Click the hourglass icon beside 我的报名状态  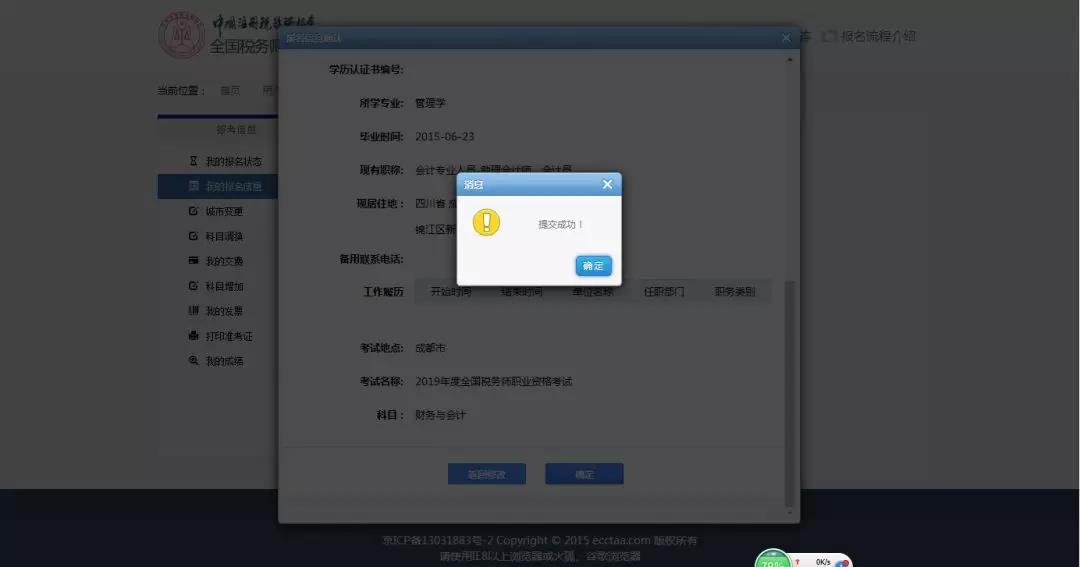194,161
